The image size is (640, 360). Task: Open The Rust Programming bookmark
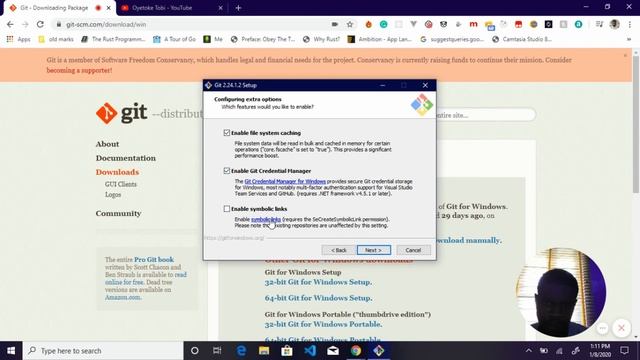click(x=113, y=39)
